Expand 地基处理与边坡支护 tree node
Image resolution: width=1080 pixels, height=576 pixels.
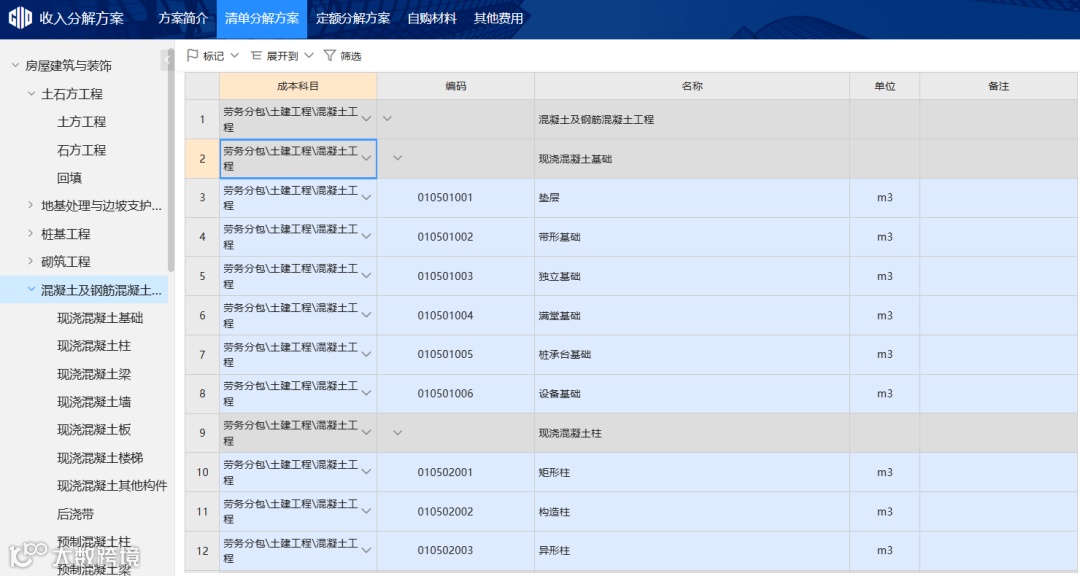click(x=30, y=205)
